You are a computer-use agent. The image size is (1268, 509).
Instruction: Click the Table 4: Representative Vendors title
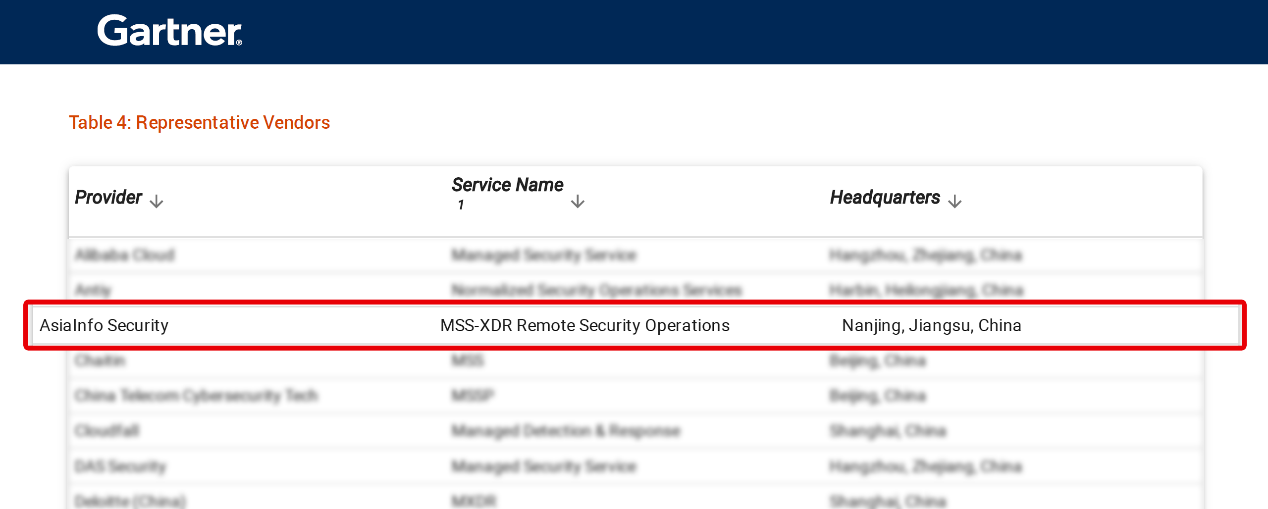[x=199, y=123]
